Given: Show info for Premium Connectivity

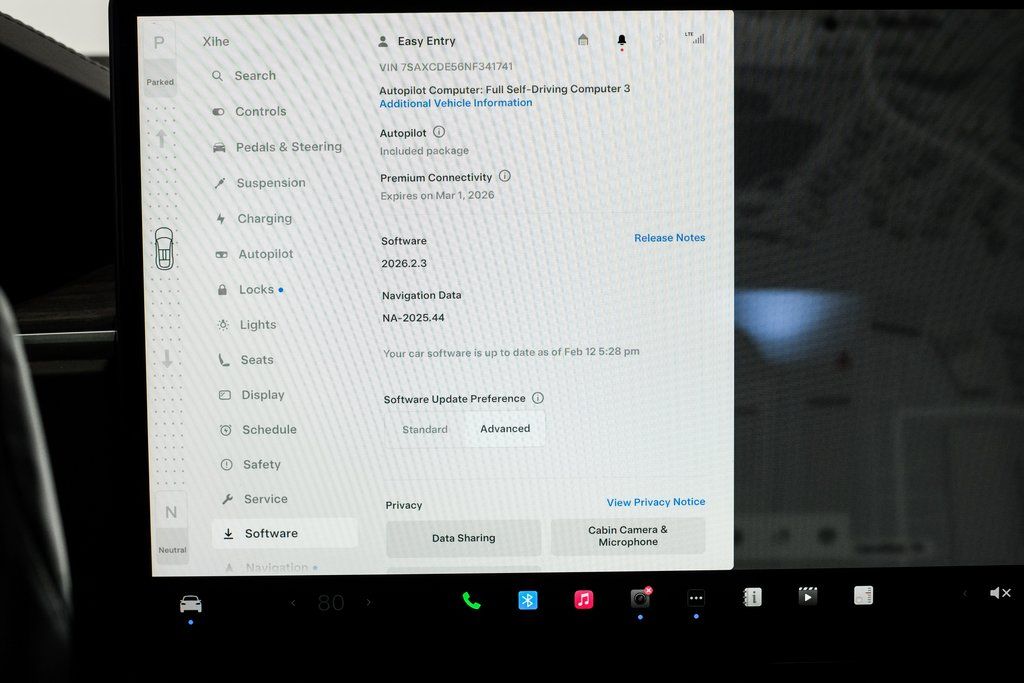Looking at the screenshot, I should pos(505,176).
